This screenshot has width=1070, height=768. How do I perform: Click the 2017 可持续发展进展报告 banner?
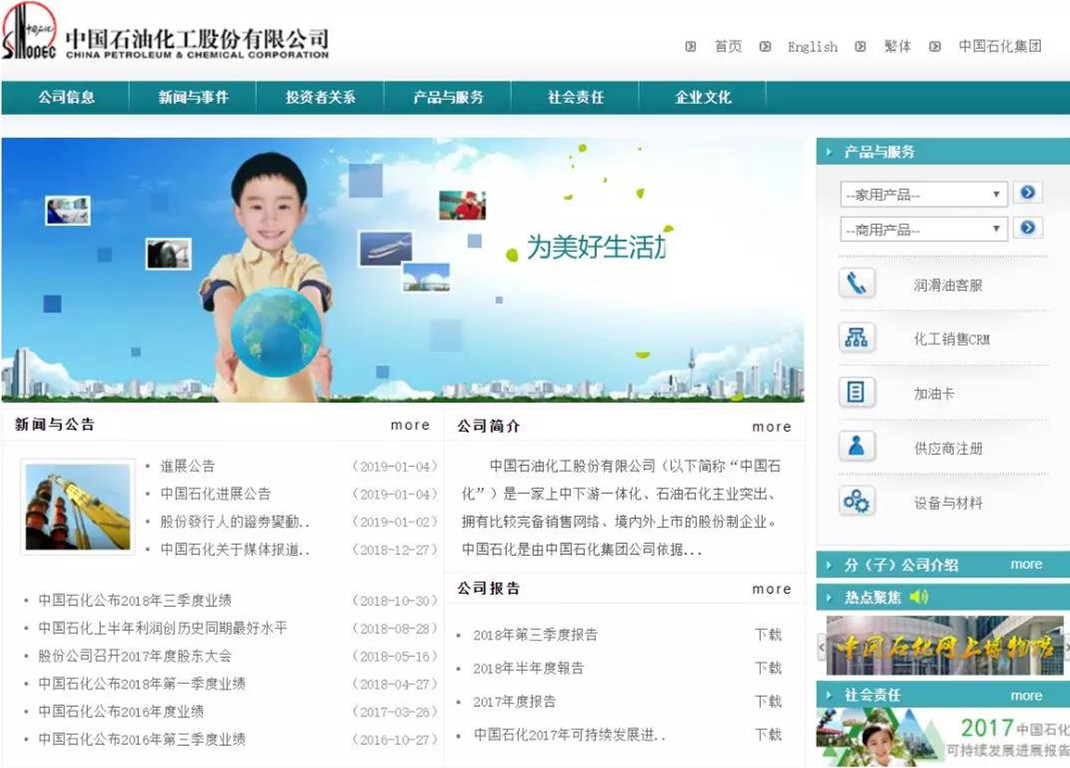(x=943, y=737)
